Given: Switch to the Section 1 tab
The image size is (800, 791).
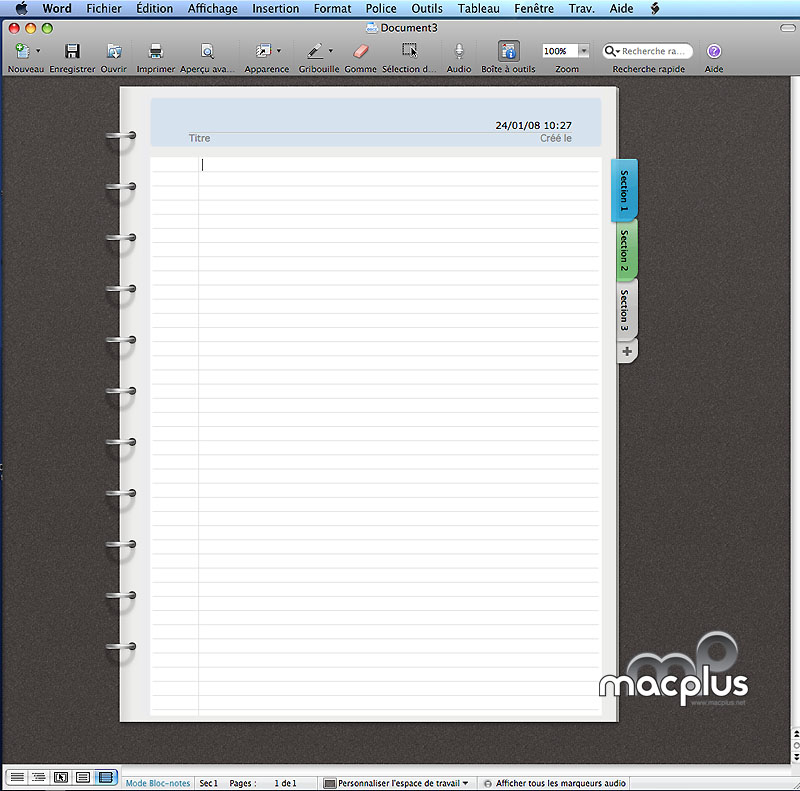Looking at the screenshot, I should tap(624, 190).
